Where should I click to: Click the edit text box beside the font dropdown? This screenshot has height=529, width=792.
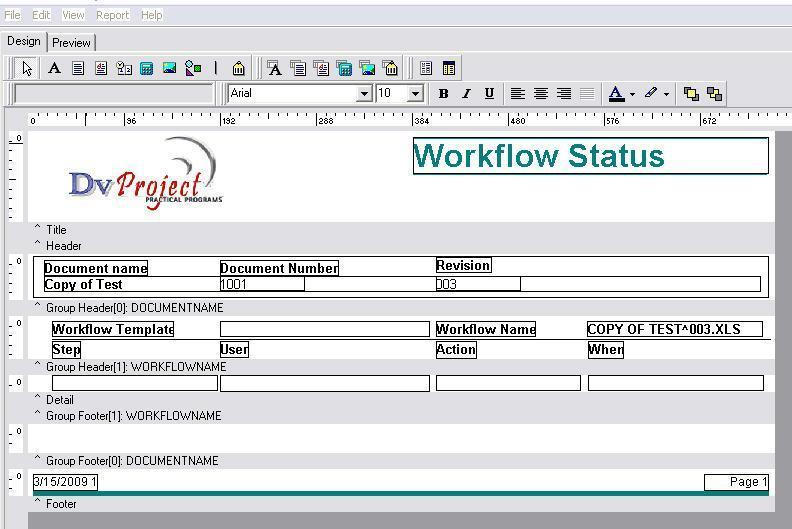click(114, 94)
